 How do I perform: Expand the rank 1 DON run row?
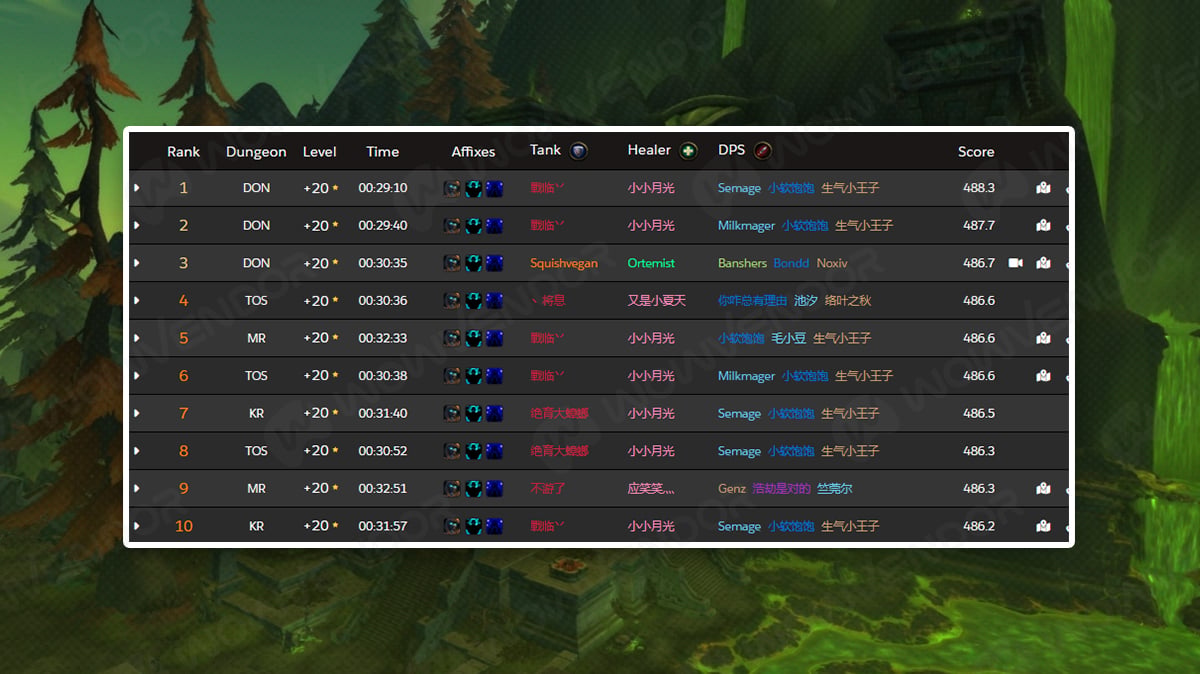[137, 188]
